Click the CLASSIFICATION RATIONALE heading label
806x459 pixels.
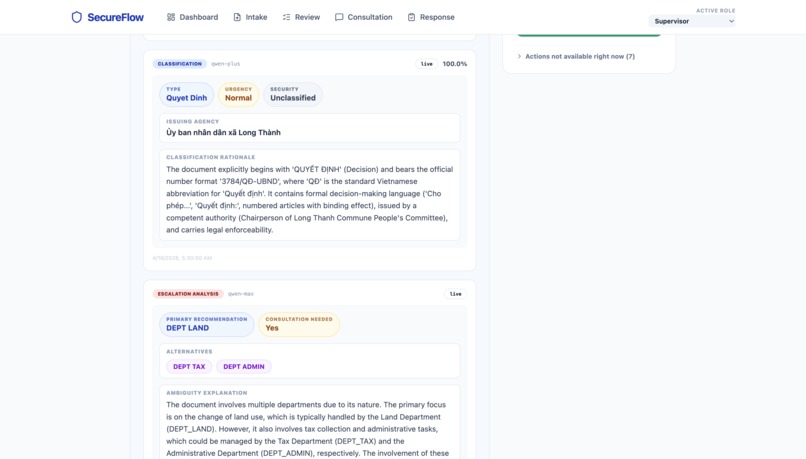[x=210, y=157]
